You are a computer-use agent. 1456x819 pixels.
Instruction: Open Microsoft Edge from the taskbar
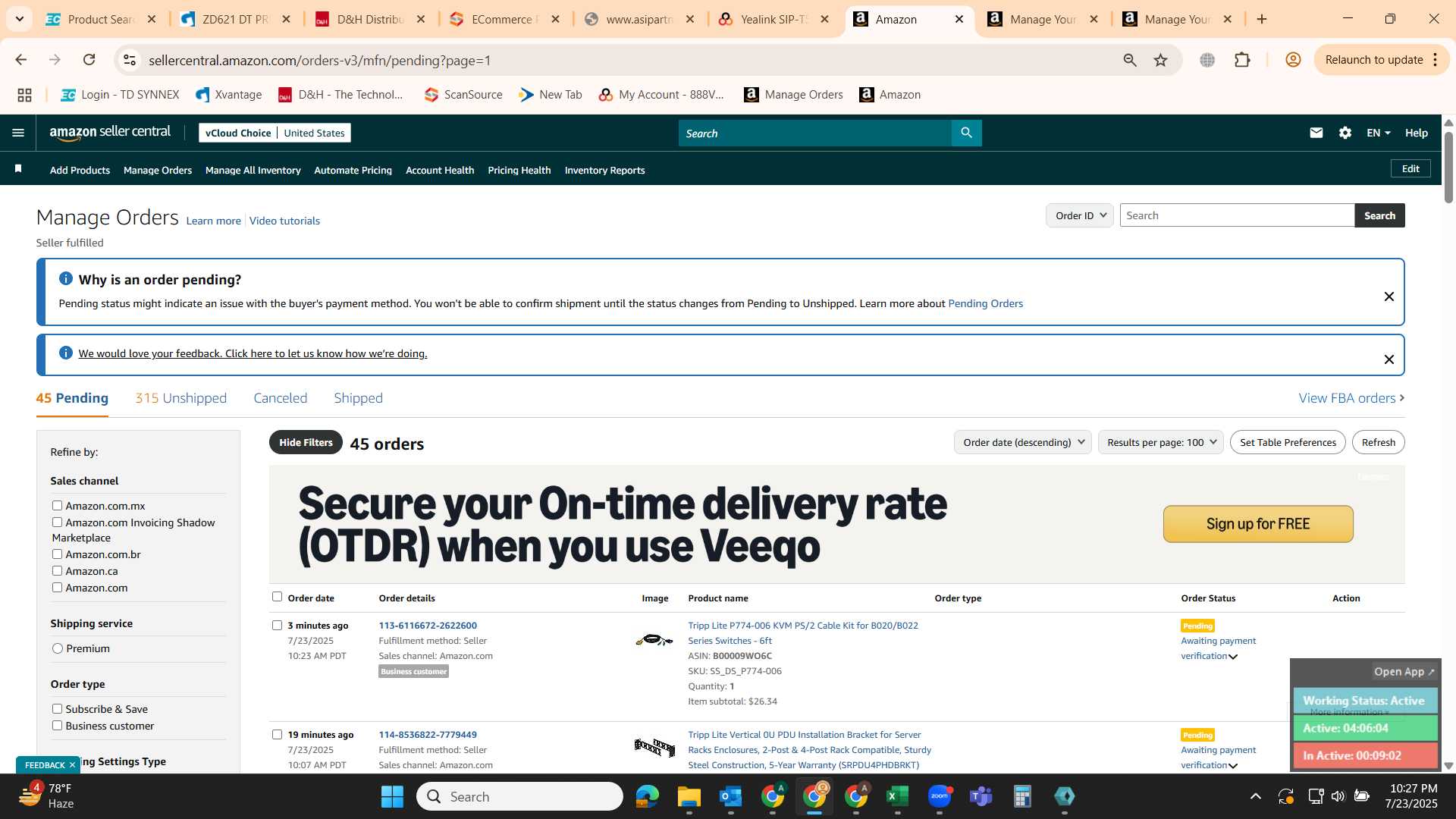(647, 796)
